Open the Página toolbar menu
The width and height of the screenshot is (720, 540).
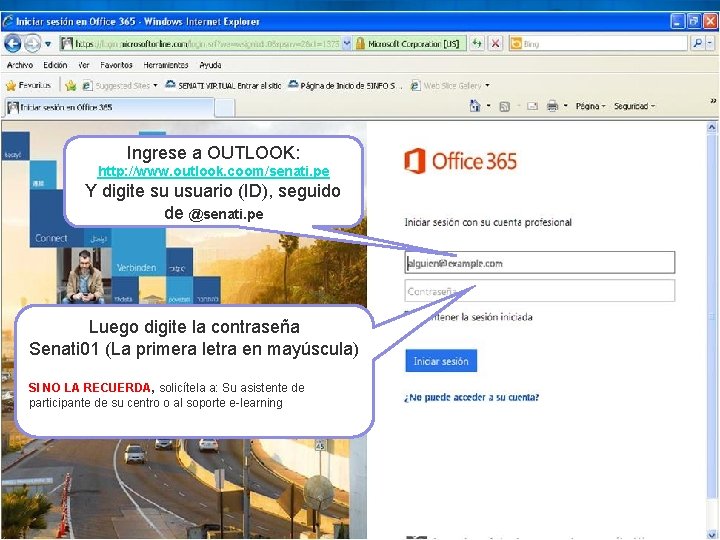click(590, 106)
